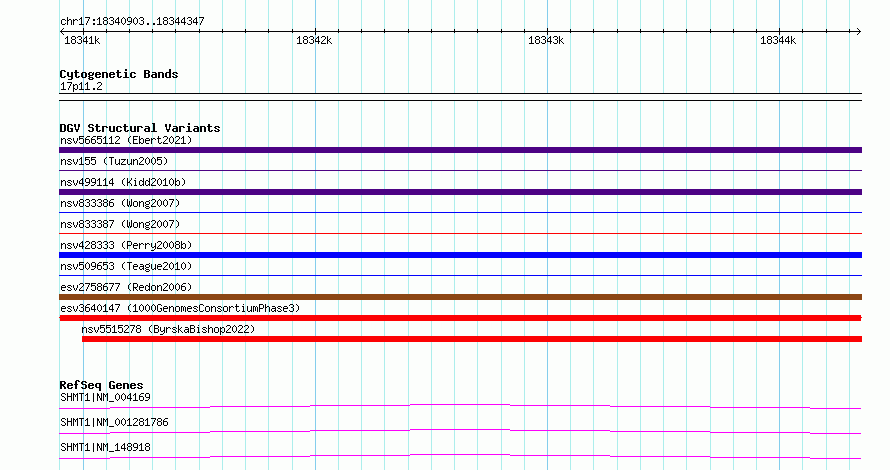Open the RefSeq Genes track heading
The height and width of the screenshot is (470, 890).
[x=101, y=385]
